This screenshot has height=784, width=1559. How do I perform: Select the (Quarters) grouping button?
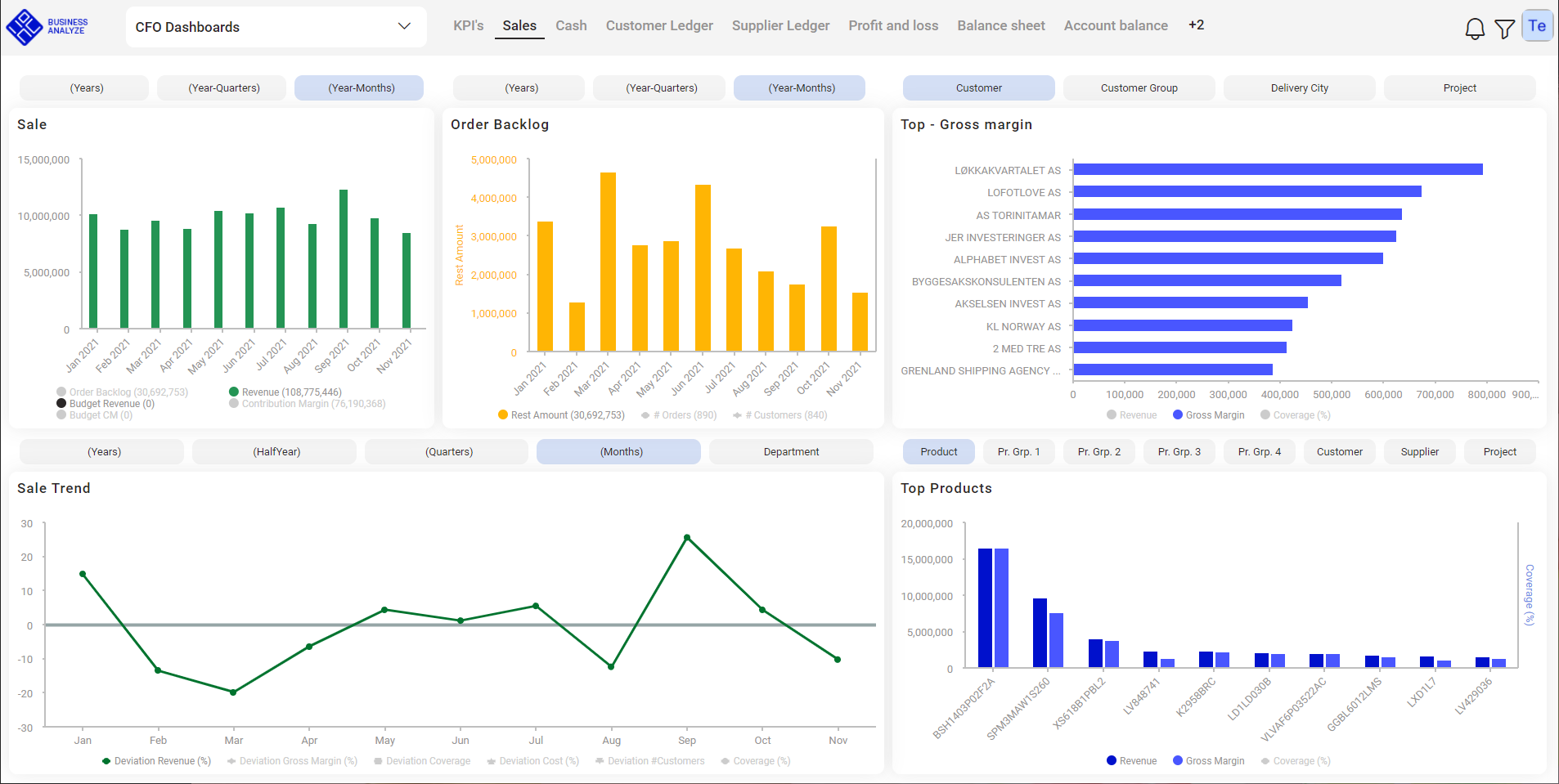[x=446, y=451]
